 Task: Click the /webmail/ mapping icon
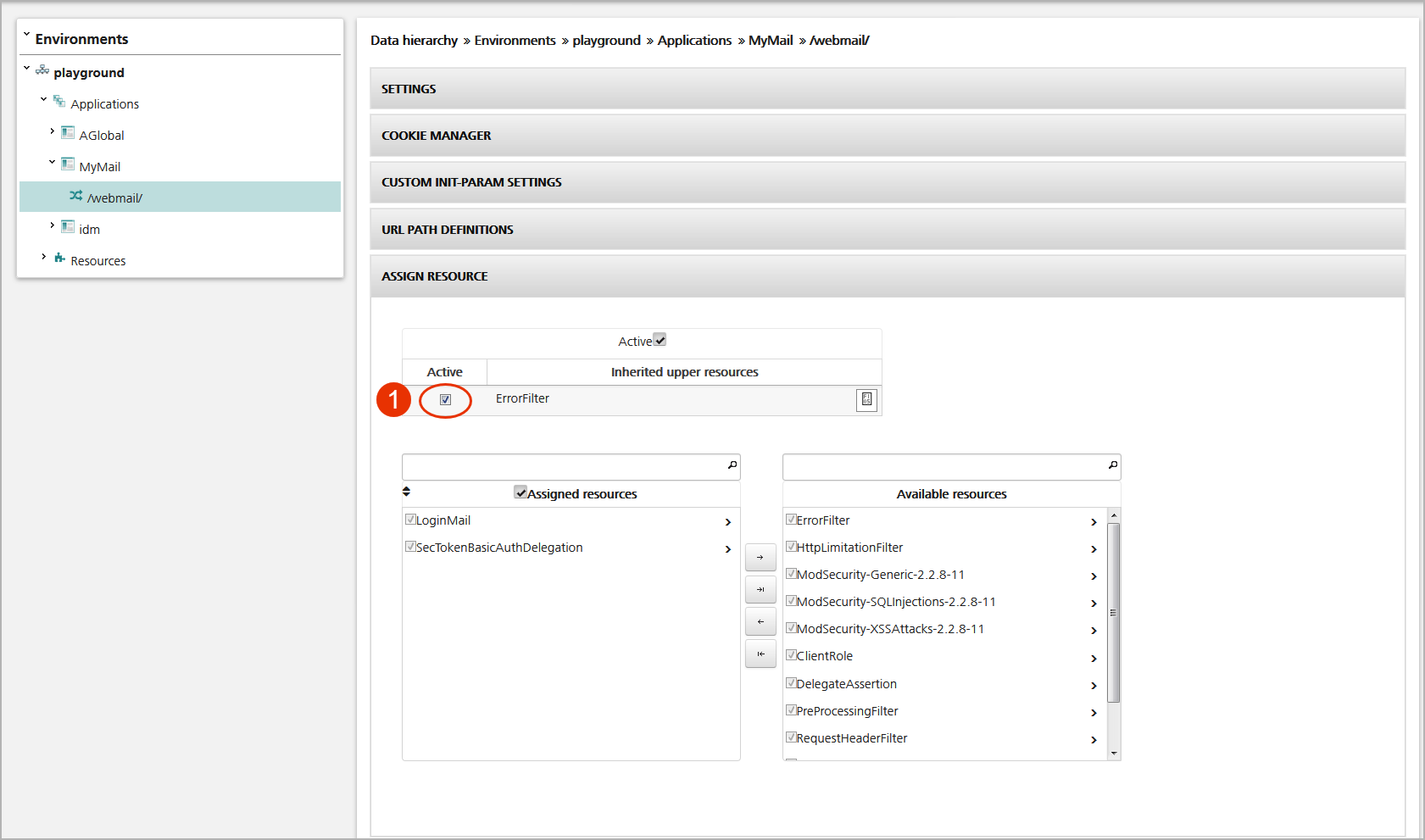click(76, 196)
